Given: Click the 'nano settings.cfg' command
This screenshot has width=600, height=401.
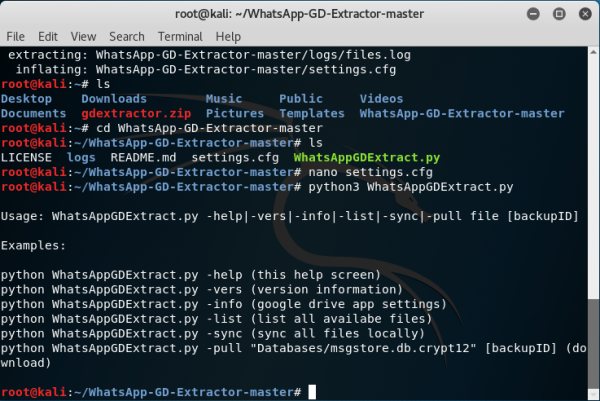Looking at the screenshot, I should (x=370, y=172).
